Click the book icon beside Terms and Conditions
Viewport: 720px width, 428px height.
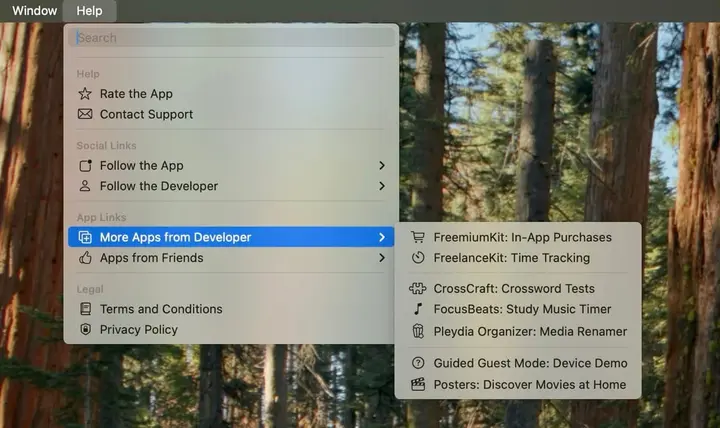point(85,309)
